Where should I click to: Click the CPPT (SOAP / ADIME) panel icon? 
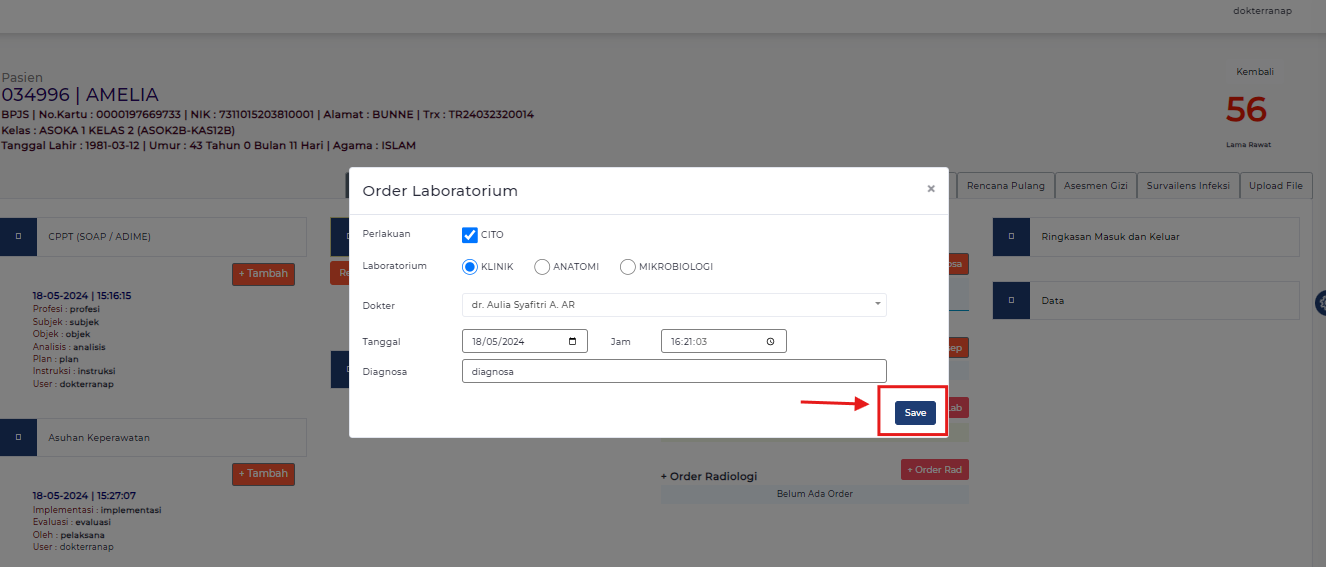point(19,237)
